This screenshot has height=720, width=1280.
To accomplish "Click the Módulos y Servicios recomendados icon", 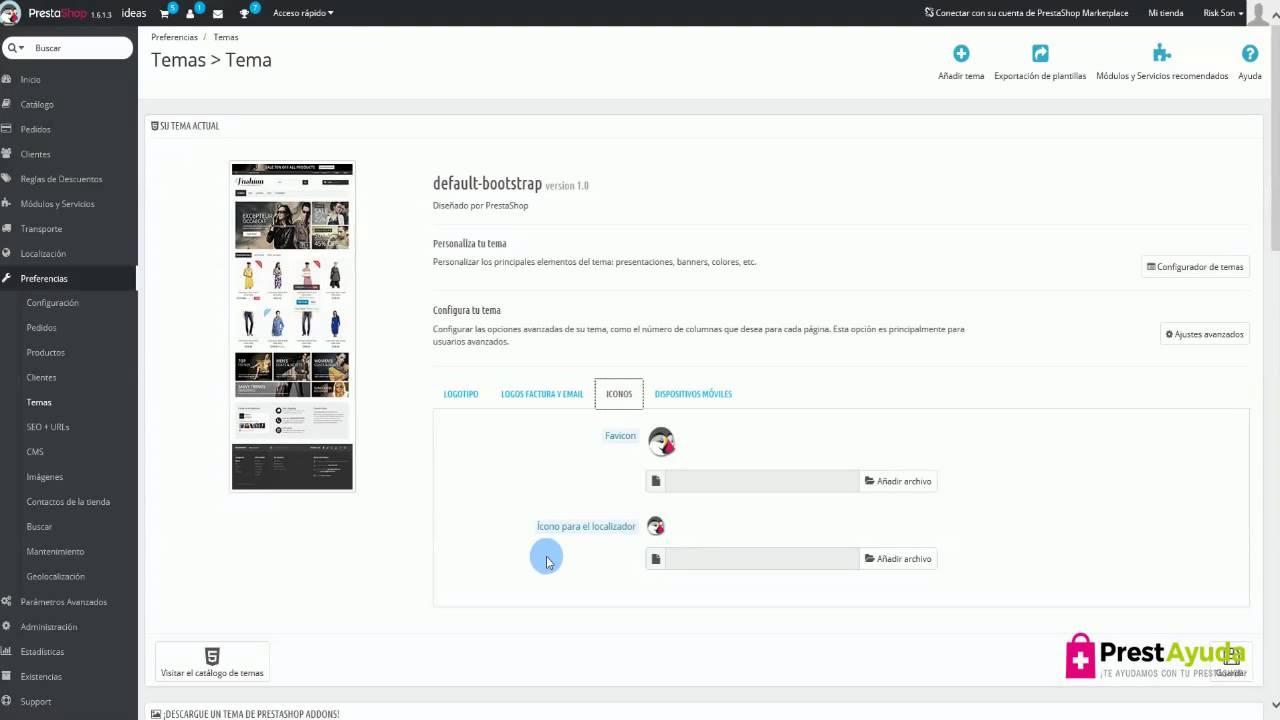I will click(1161, 53).
